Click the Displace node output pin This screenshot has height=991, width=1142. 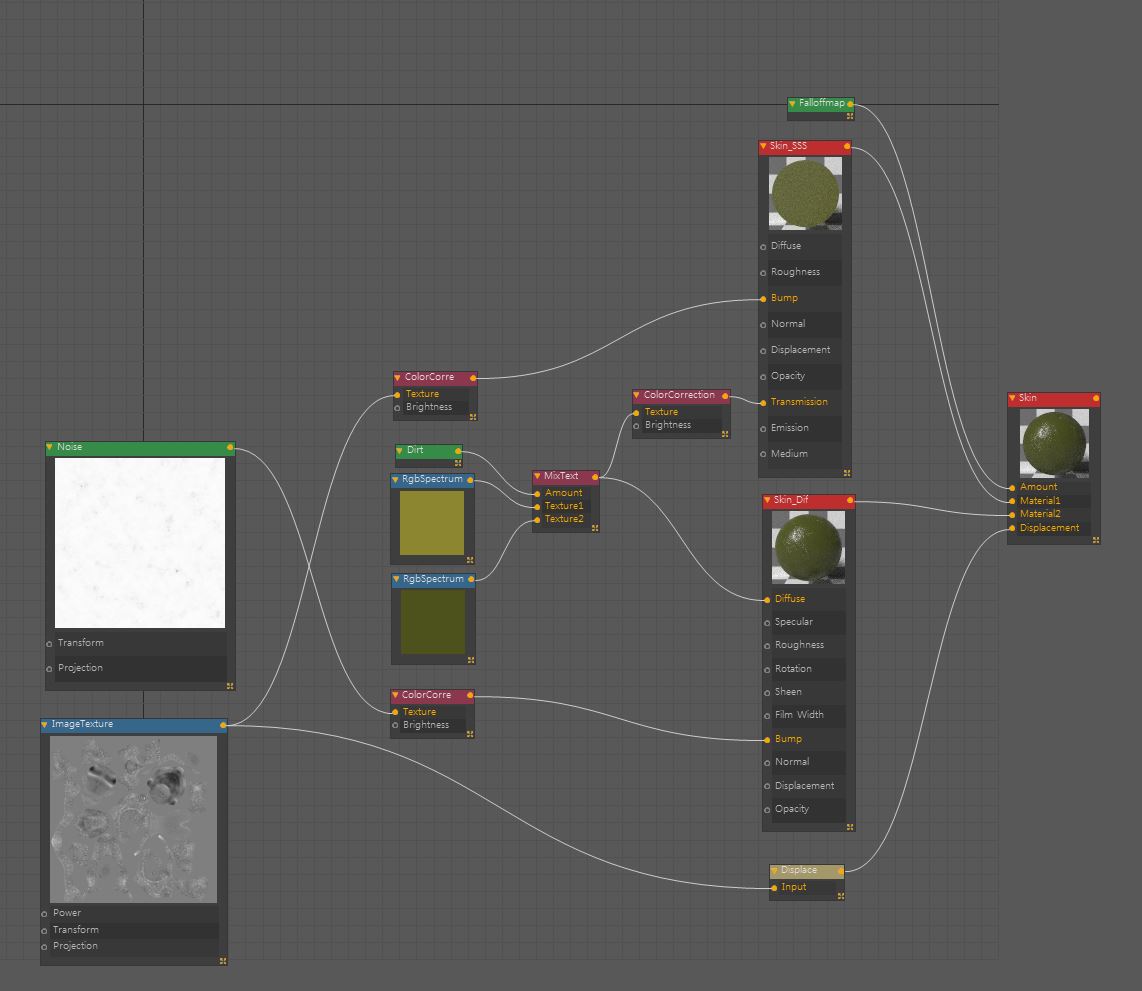coord(840,871)
